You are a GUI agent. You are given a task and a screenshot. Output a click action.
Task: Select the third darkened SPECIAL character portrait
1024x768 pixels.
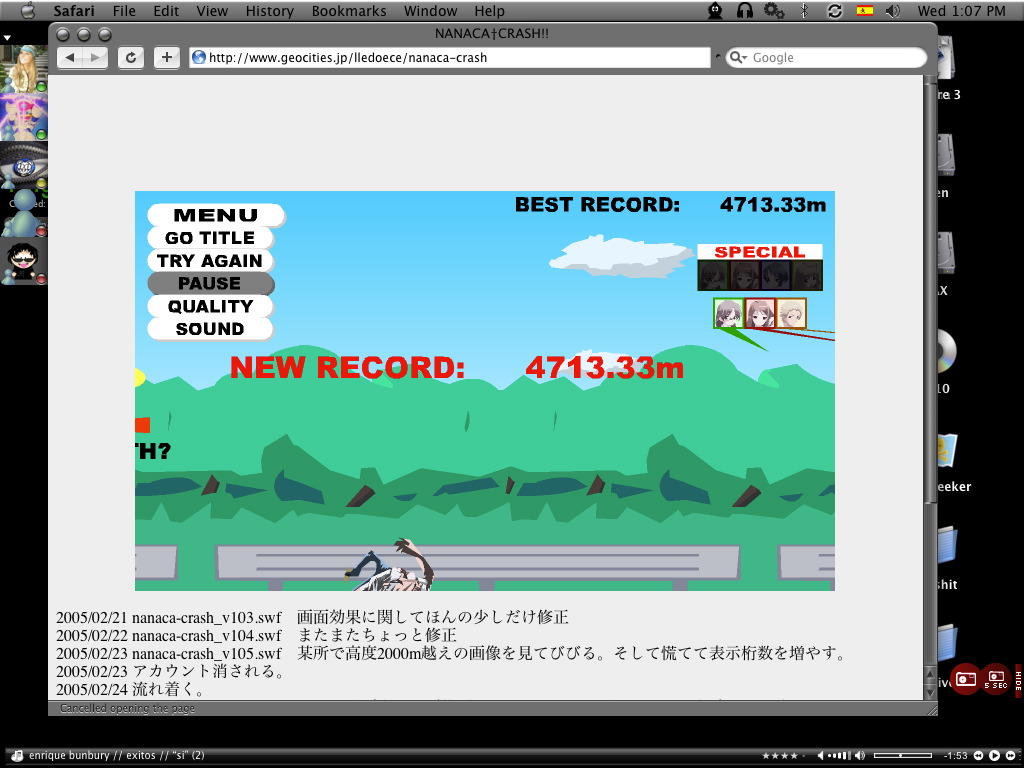pyautogui.click(x=775, y=276)
